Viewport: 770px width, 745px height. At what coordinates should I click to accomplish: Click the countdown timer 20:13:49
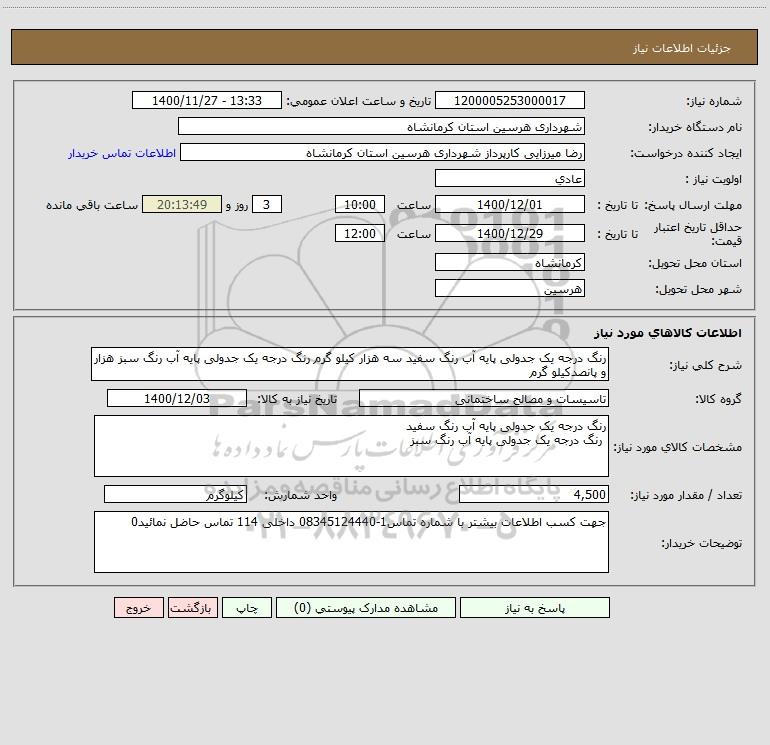click(x=182, y=204)
